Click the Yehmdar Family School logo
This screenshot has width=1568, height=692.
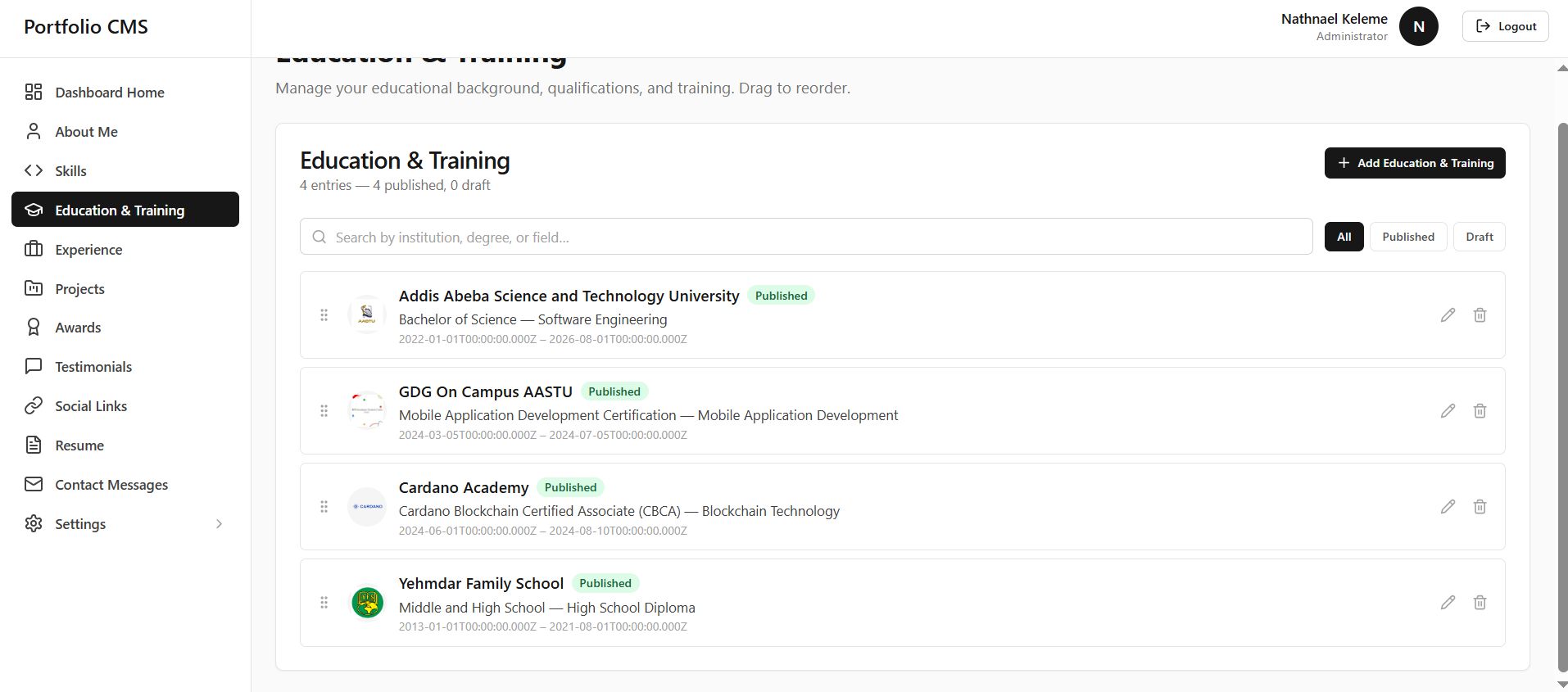tap(367, 602)
